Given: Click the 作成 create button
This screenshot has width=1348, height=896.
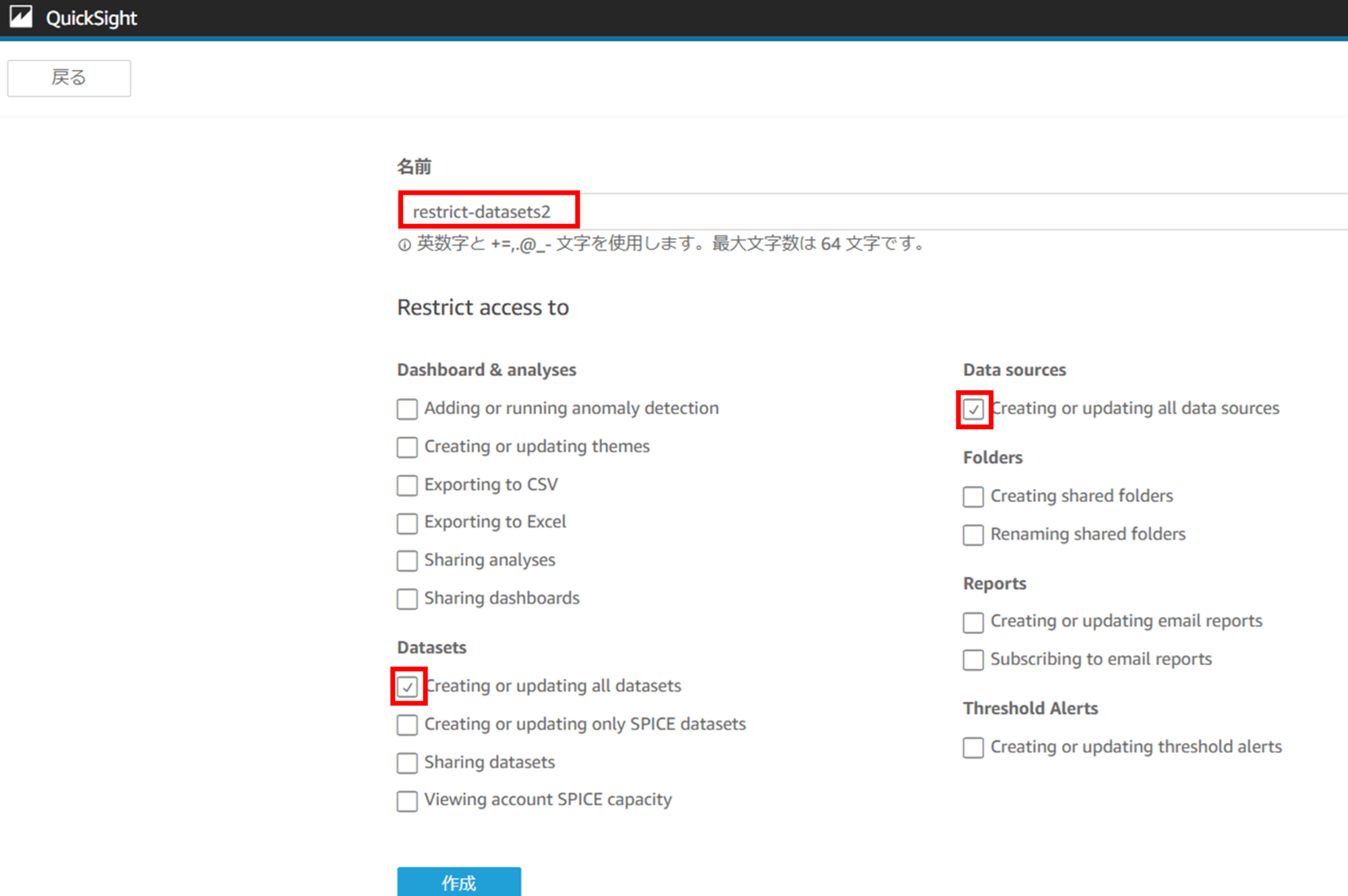Looking at the screenshot, I should pyautogui.click(x=459, y=882).
